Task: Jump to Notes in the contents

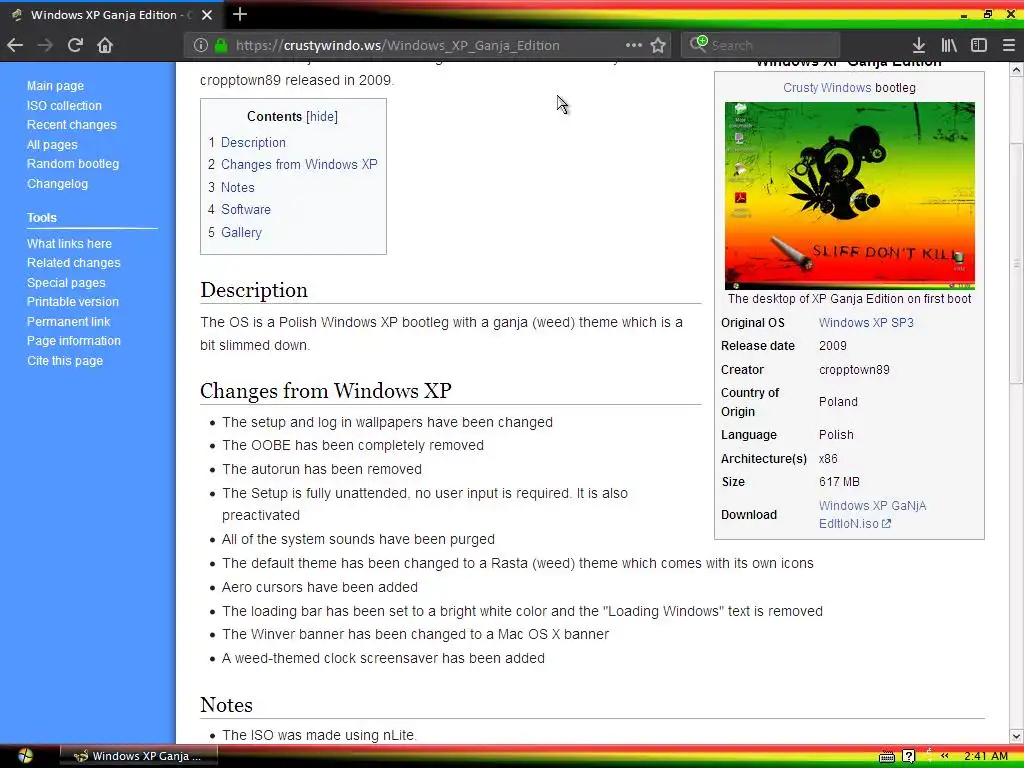Action: 238,187
